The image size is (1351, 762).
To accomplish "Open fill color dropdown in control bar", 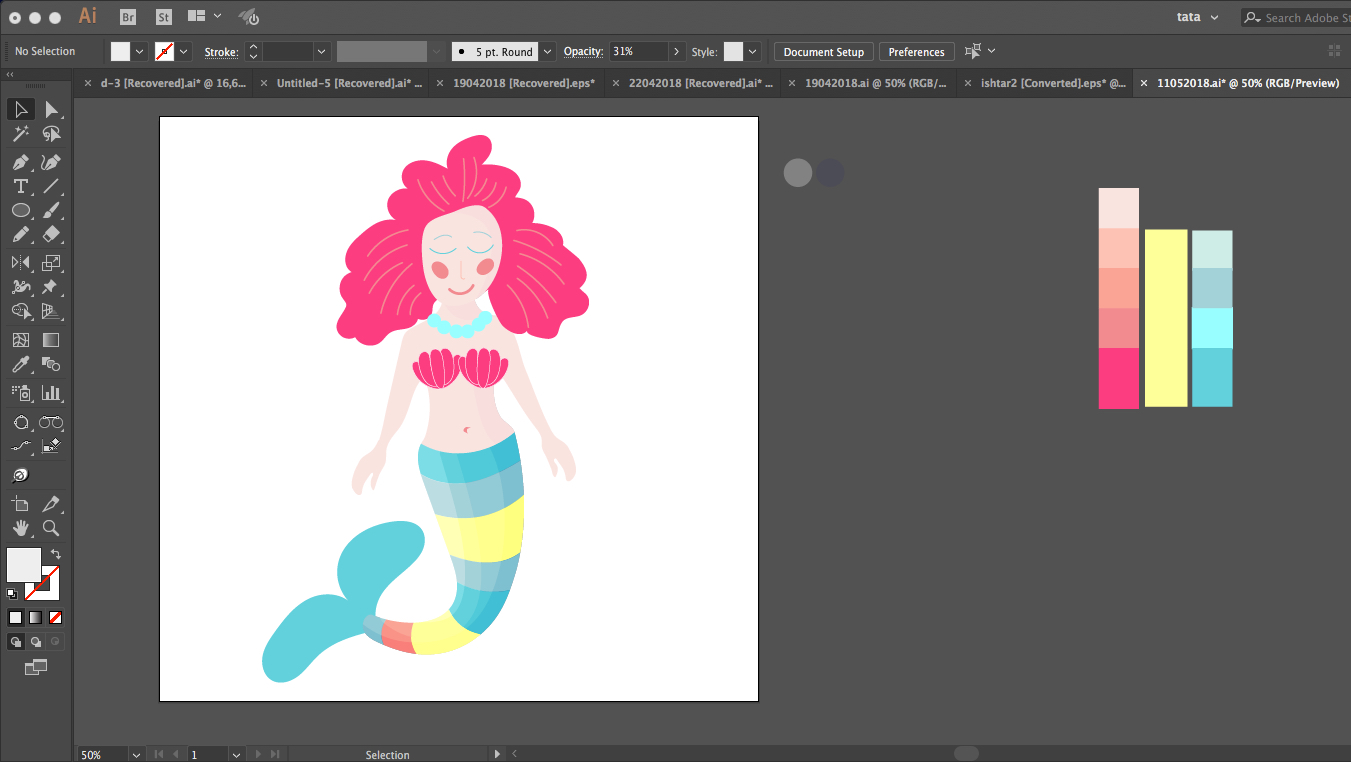I will [139, 51].
